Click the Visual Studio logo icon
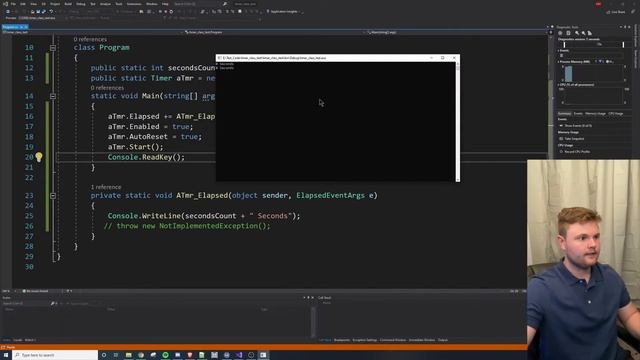Screen dimensions: 640x360 pos(5,4)
